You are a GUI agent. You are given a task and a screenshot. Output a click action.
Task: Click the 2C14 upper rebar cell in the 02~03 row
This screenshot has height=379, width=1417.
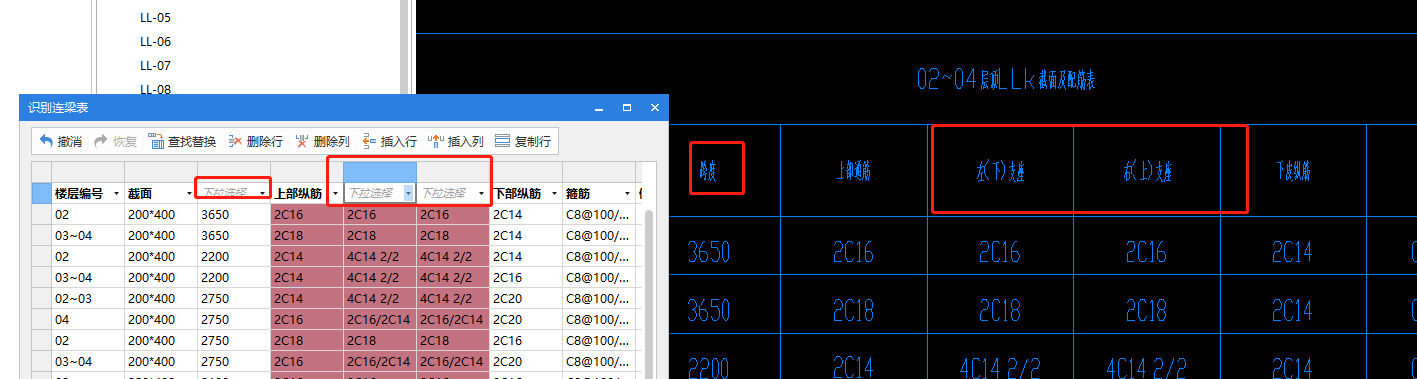[307, 298]
